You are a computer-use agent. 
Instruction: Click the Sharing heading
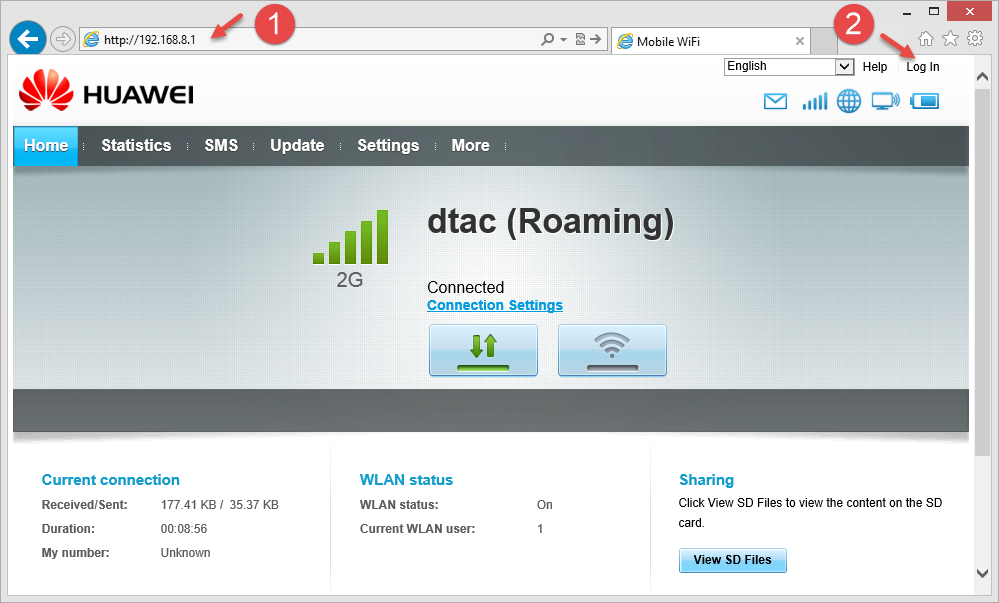click(707, 480)
